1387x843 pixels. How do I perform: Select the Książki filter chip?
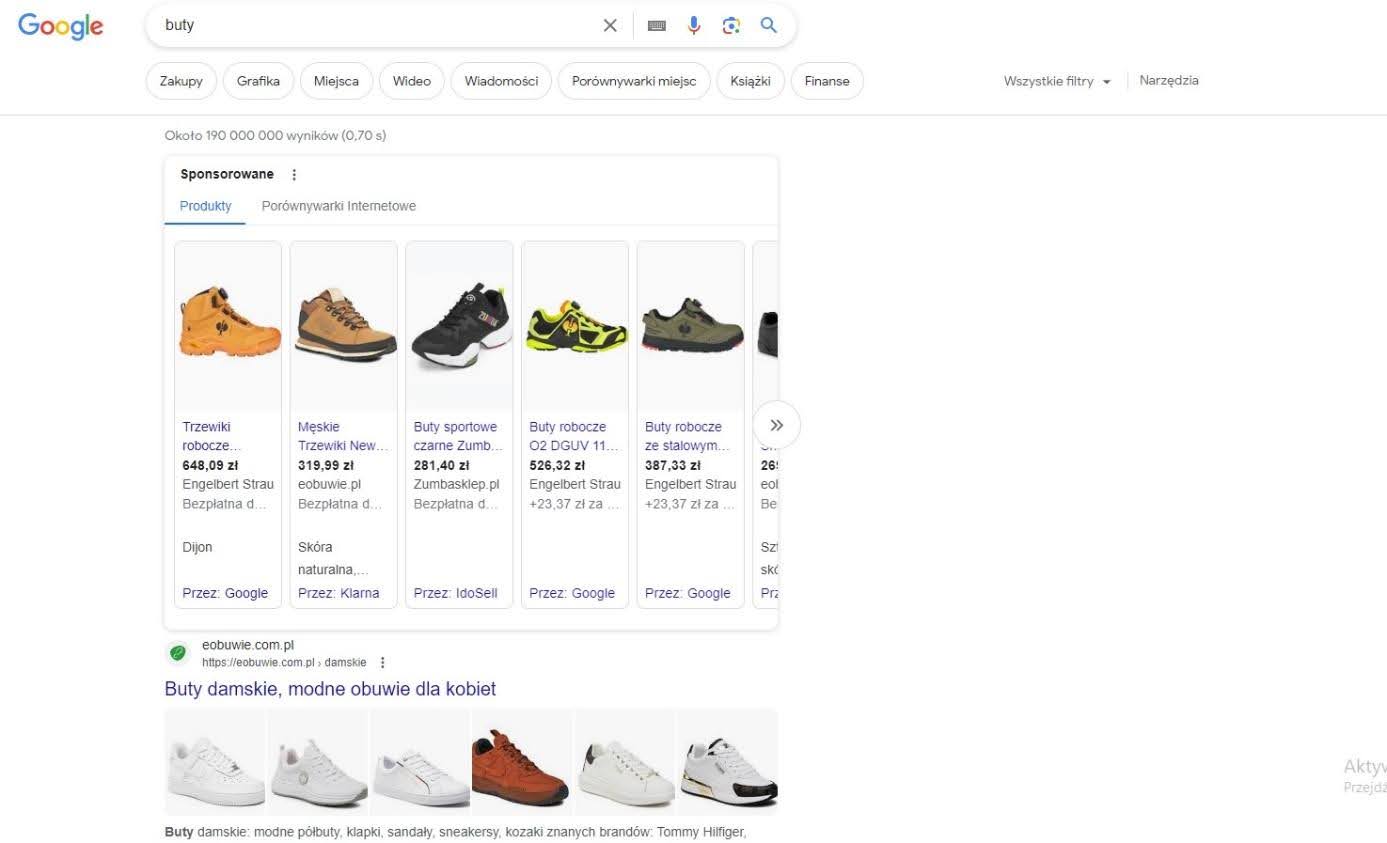(x=750, y=81)
